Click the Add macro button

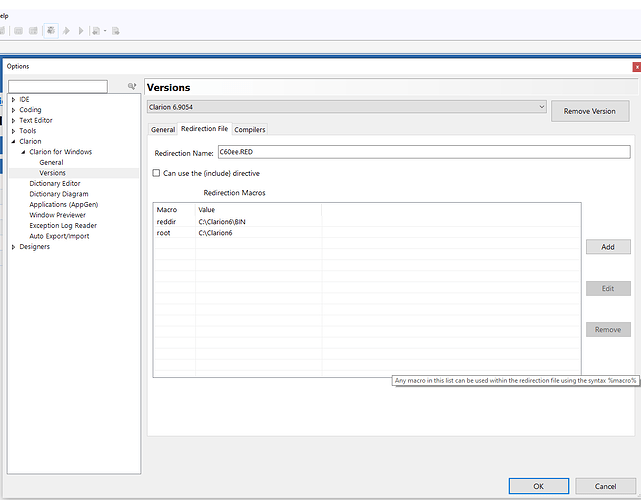click(608, 247)
